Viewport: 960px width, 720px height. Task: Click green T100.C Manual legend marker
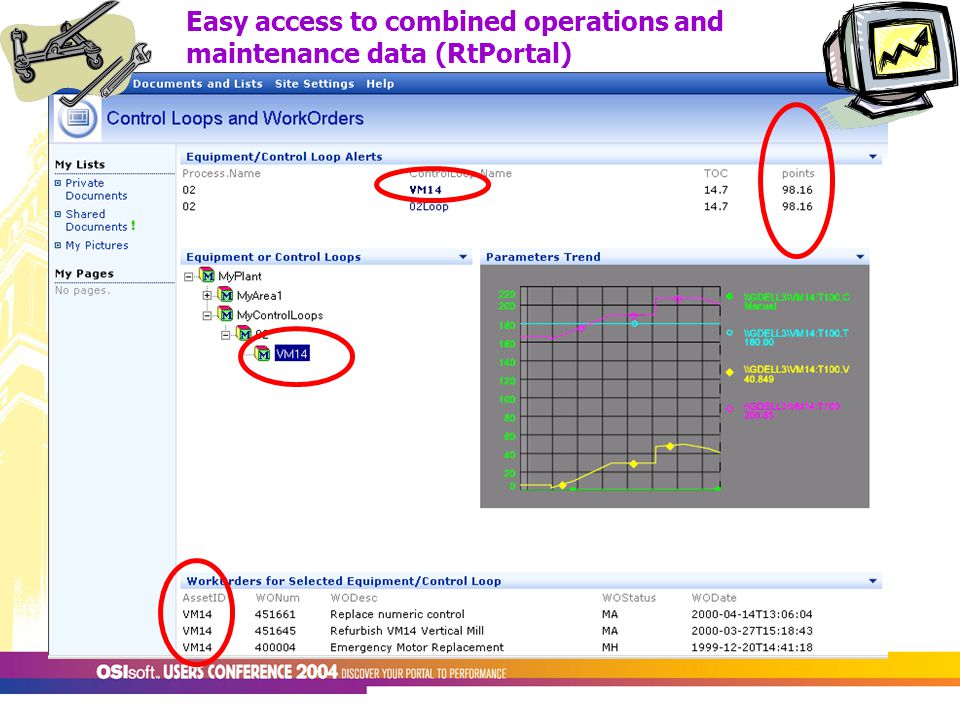point(729,296)
